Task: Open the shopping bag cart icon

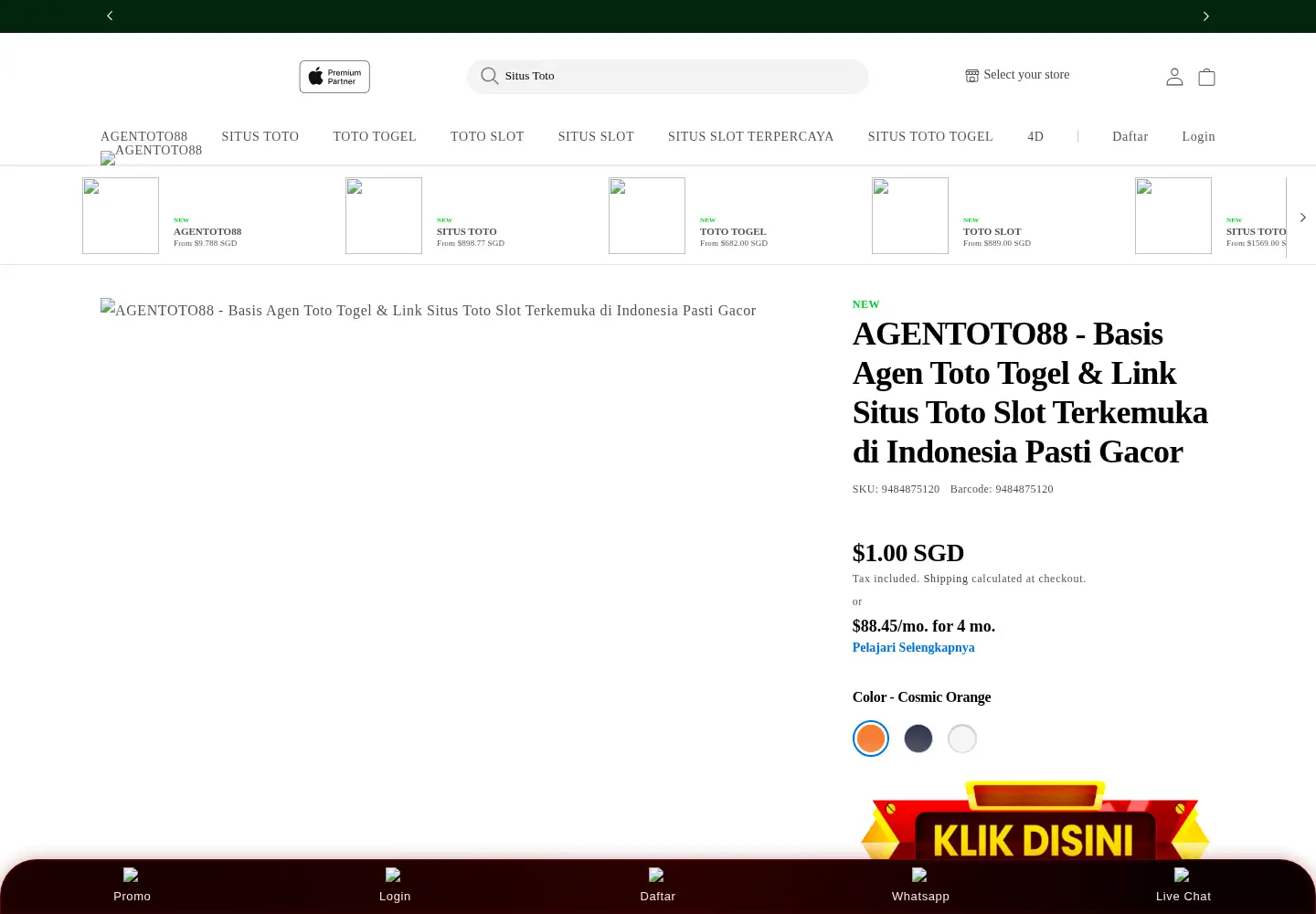Action: point(1206,77)
